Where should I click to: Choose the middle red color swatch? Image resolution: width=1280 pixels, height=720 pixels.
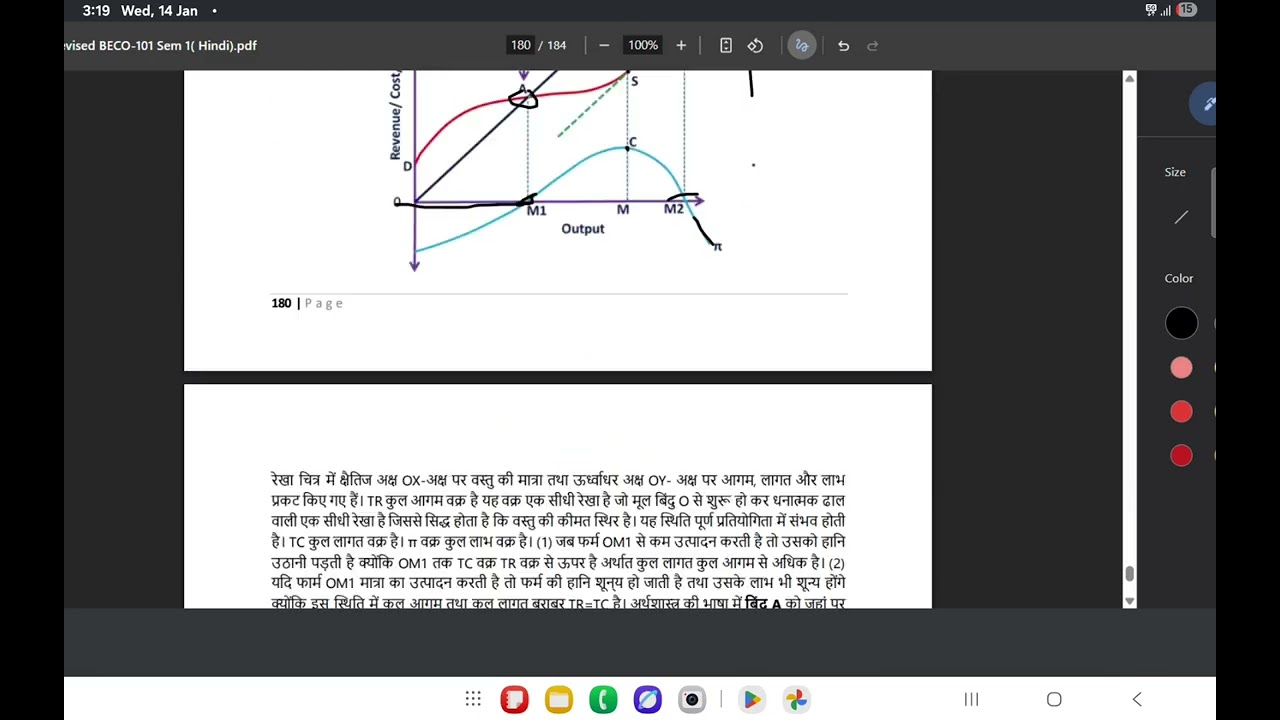click(x=1182, y=412)
